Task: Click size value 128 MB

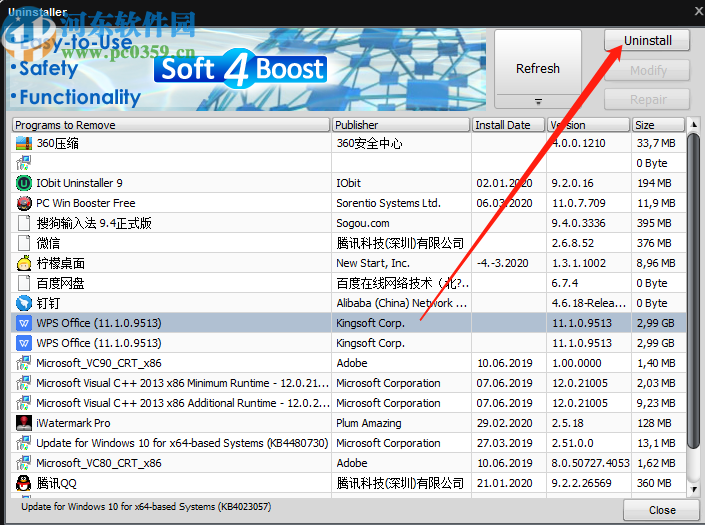Action: tap(654, 423)
